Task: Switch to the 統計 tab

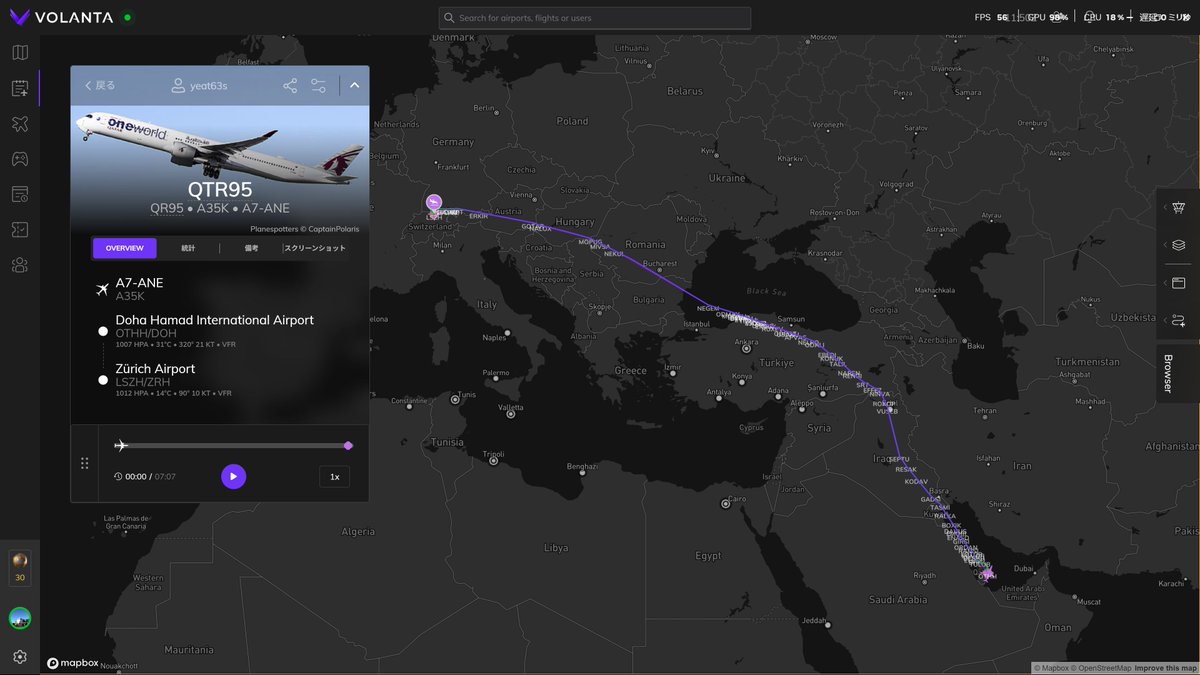Action: (188, 248)
